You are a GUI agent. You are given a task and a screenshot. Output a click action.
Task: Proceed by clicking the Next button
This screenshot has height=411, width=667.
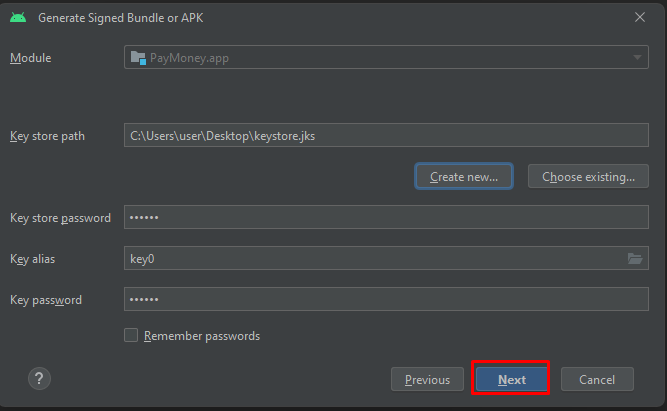click(512, 380)
